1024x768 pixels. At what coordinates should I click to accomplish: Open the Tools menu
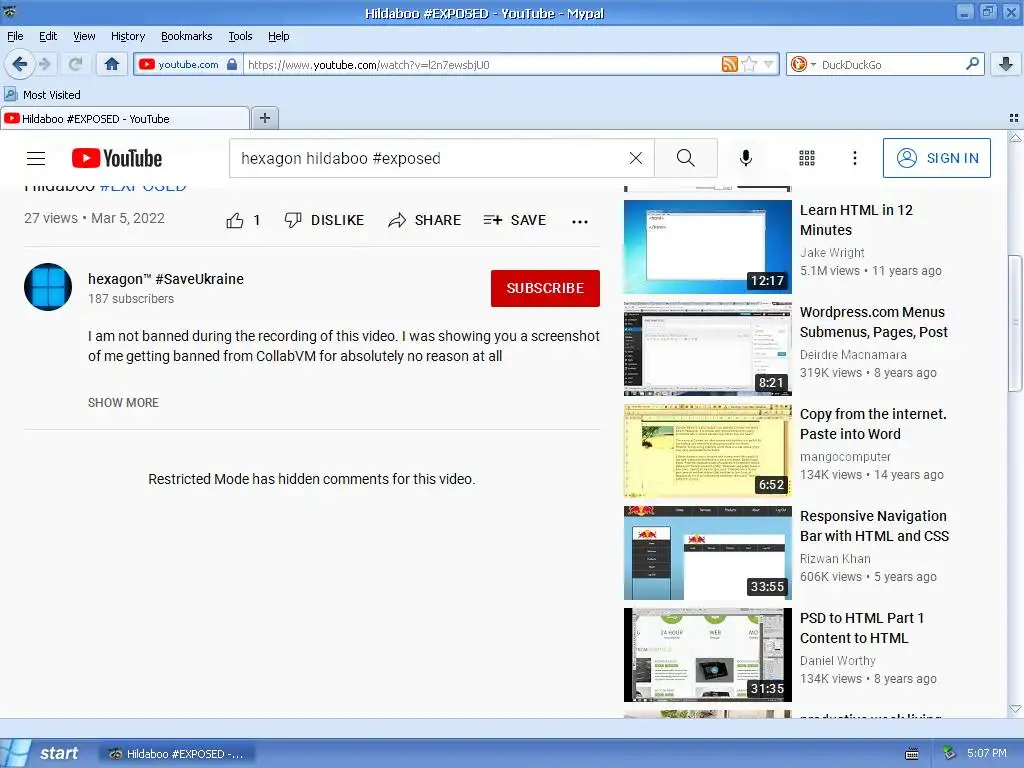[240, 36]
